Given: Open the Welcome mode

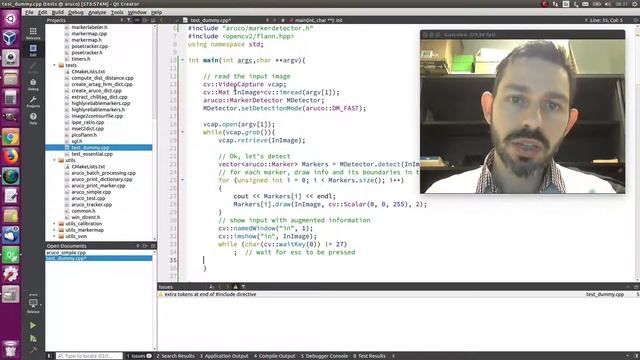Looking at the screenshot, I should 33,33.
